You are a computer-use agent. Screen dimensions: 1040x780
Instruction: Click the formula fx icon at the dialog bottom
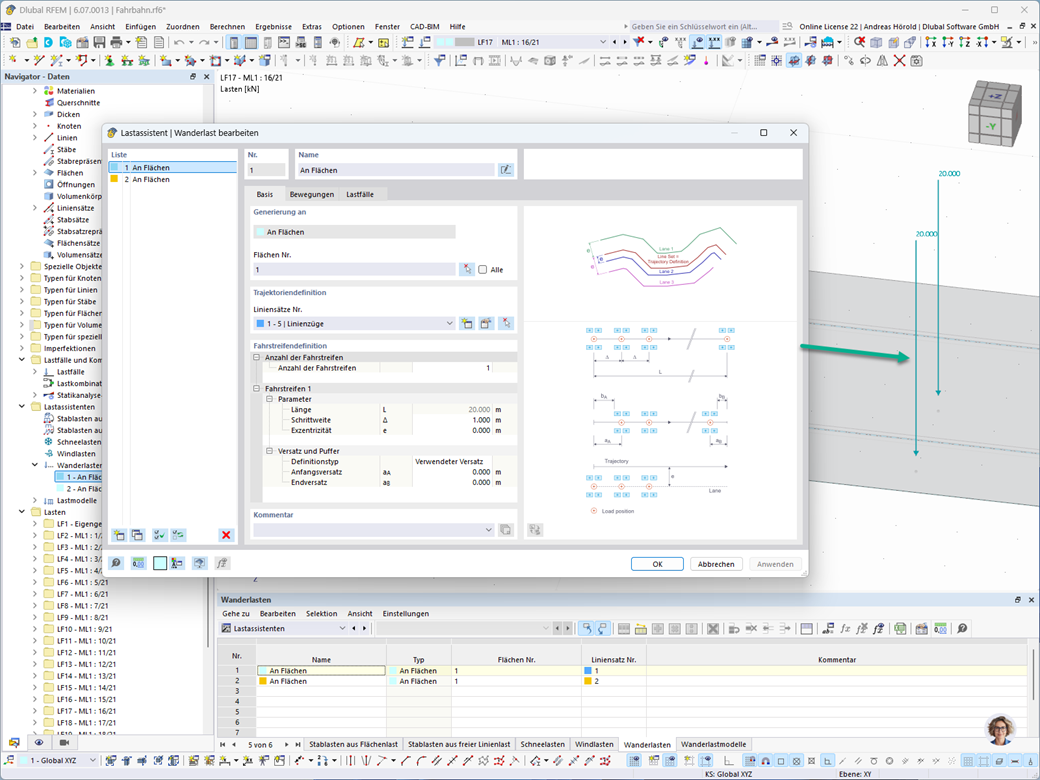[222, 563]
